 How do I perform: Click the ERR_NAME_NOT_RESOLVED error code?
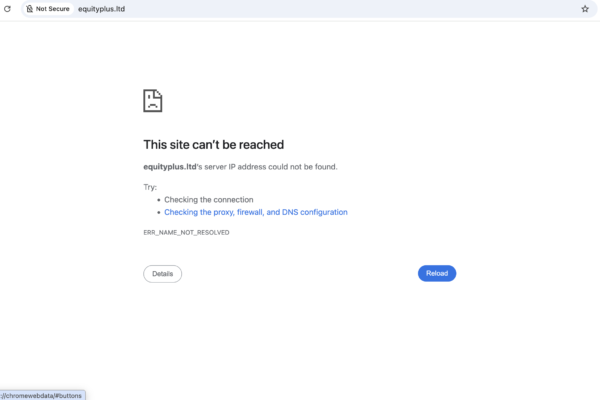[186, 232]
